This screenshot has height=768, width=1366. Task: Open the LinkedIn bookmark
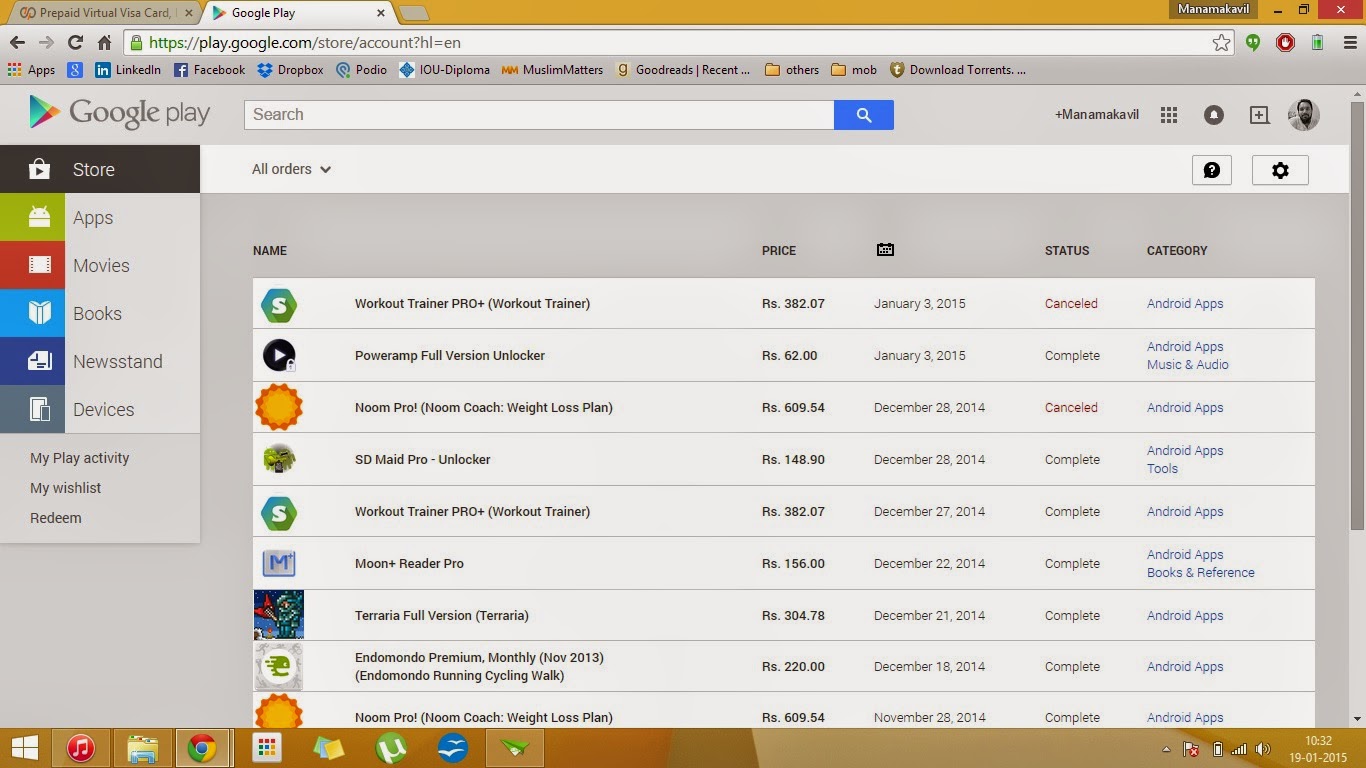click(128, 70)
